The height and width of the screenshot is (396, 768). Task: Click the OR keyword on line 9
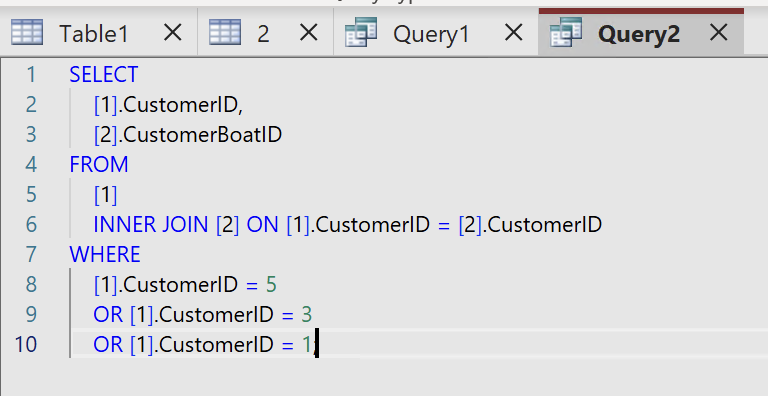[x=108, y=315]
